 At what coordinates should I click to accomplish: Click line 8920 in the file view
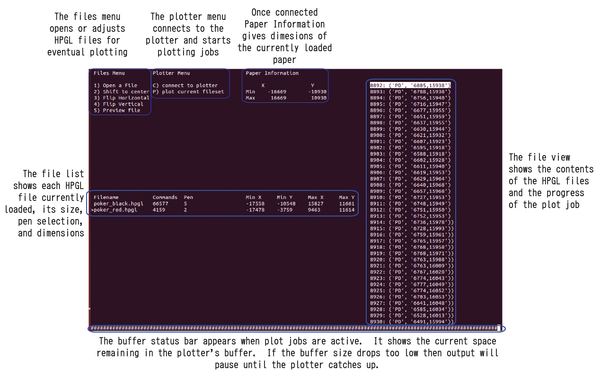click(412, 260)
